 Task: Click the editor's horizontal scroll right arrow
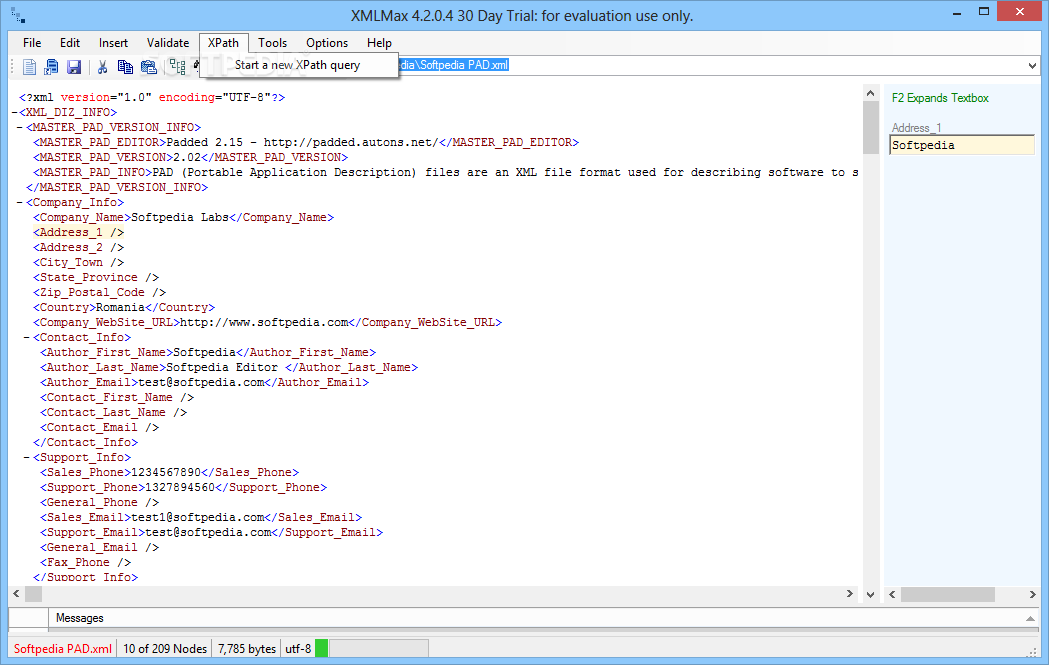point(850,593)
